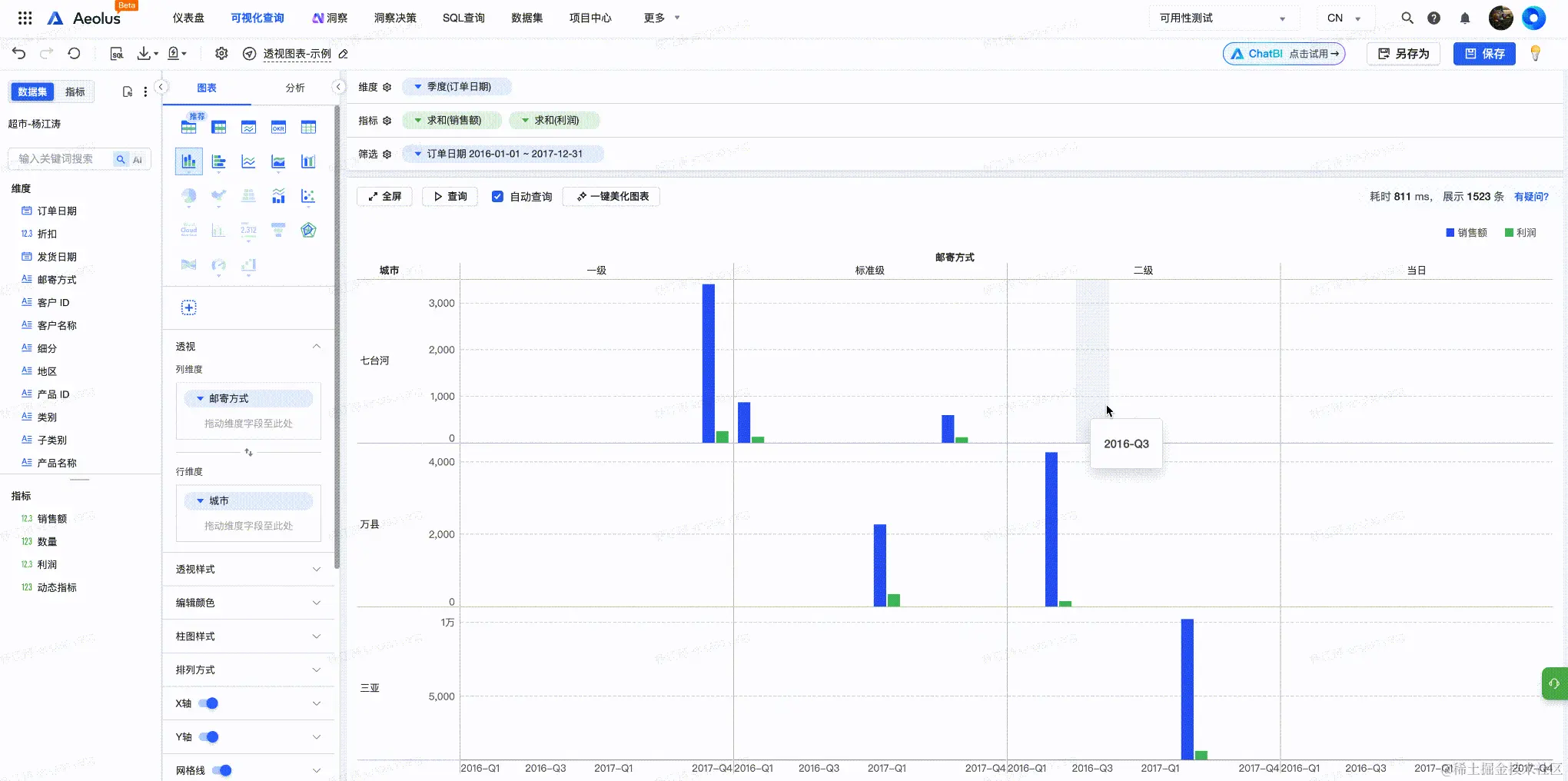Viewport: 1568px width, 781px height.
Task: Select the radar chart type
Action: (308, 230)
